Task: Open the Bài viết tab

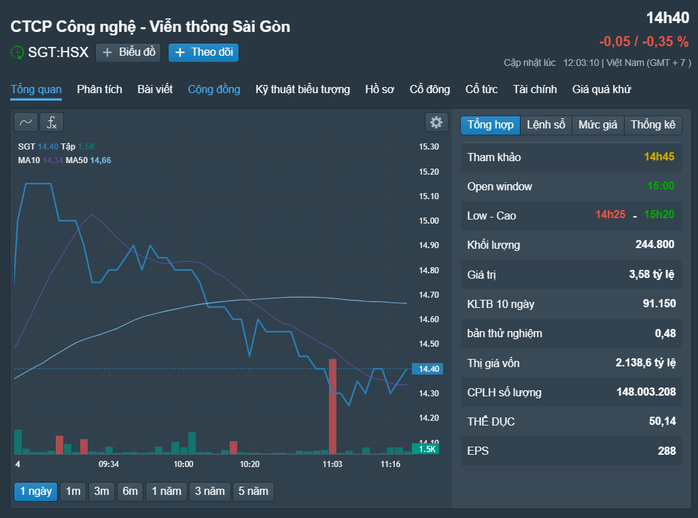Action: tap(155, 89)
